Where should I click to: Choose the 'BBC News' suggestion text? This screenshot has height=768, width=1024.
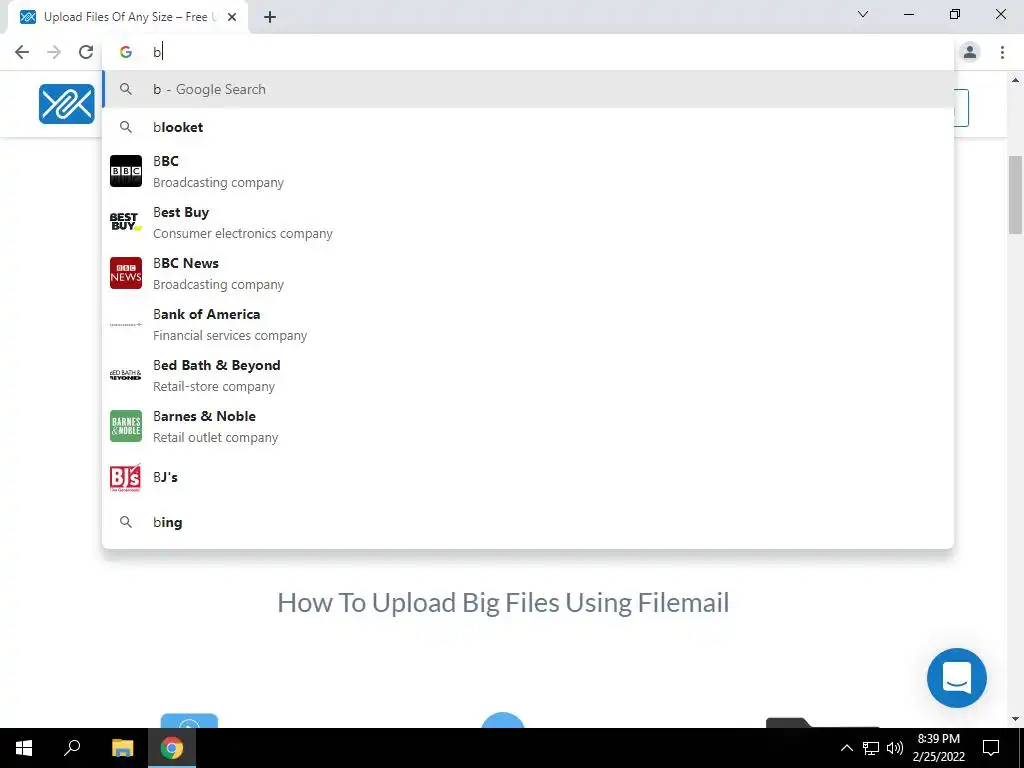[186, 263]
